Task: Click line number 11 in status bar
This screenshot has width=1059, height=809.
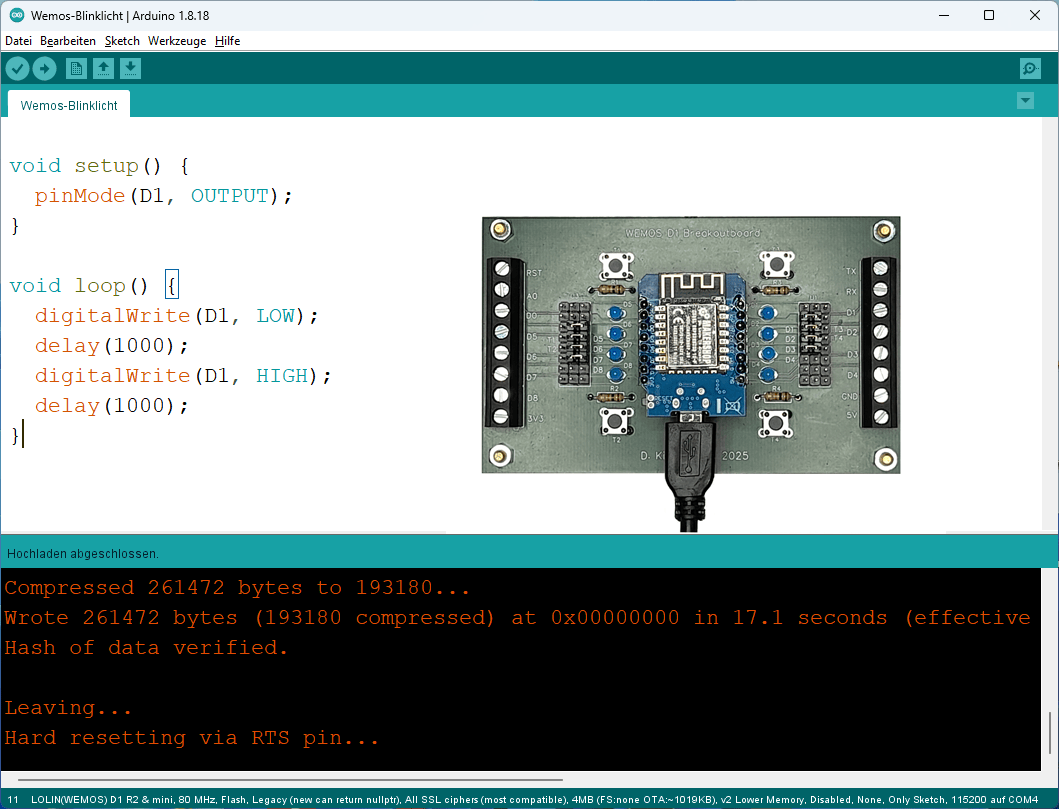Action: click(13, 800)
